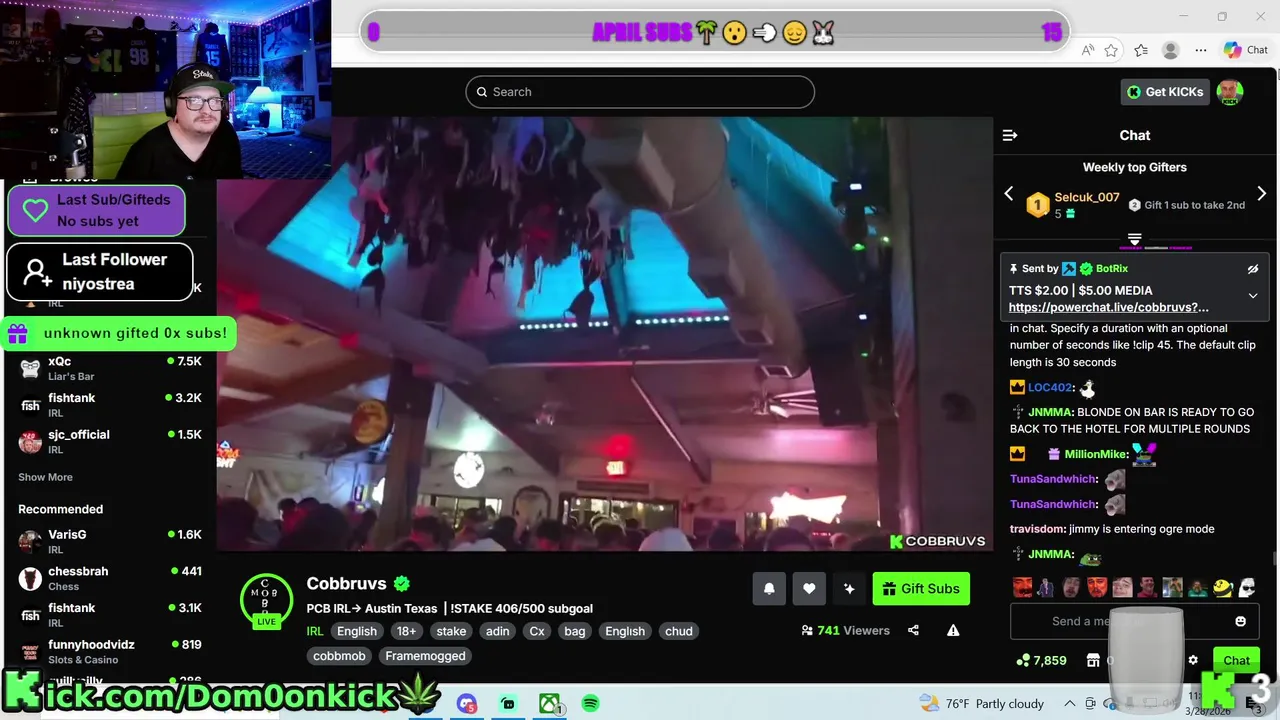Open the emoji picker in the chat box
Screen dimensions: 1280x720
pos(1240,621)
